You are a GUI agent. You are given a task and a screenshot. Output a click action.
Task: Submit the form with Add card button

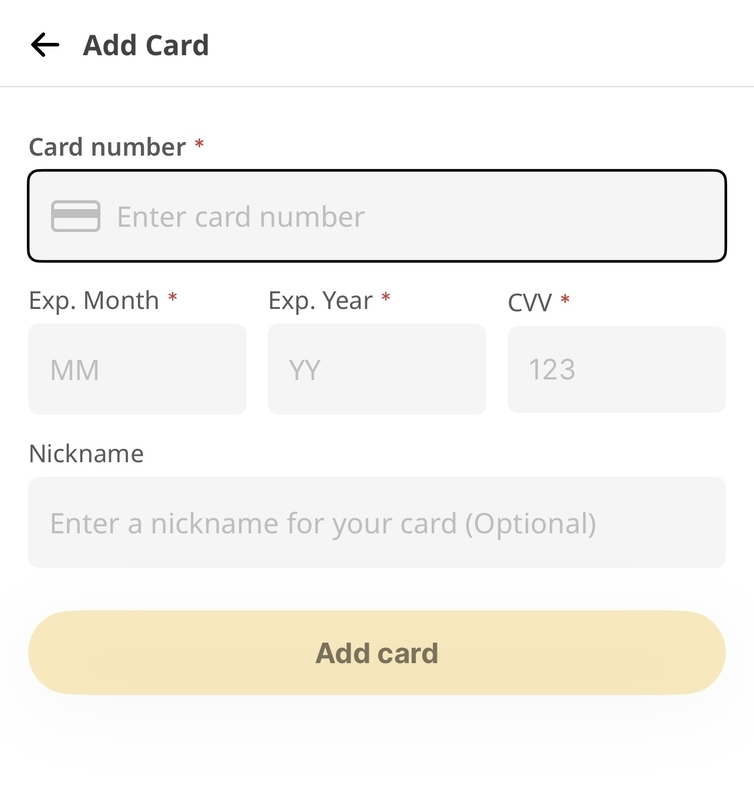coord(377,653)
